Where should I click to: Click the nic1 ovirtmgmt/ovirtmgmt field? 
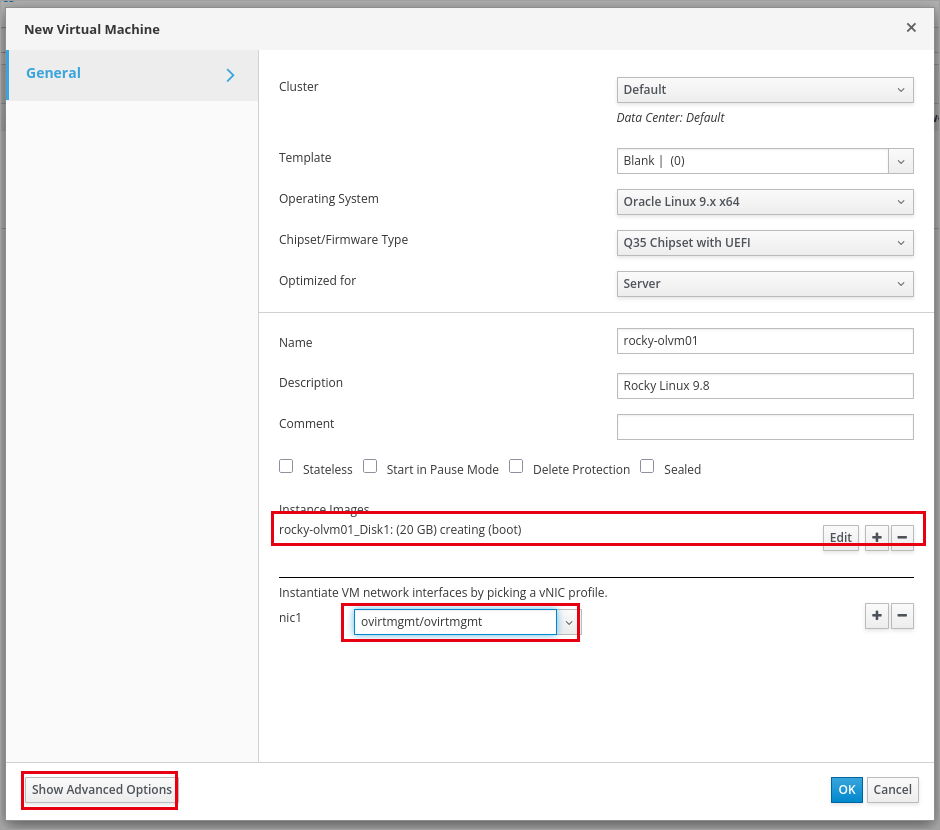click(x=456, y=622)
